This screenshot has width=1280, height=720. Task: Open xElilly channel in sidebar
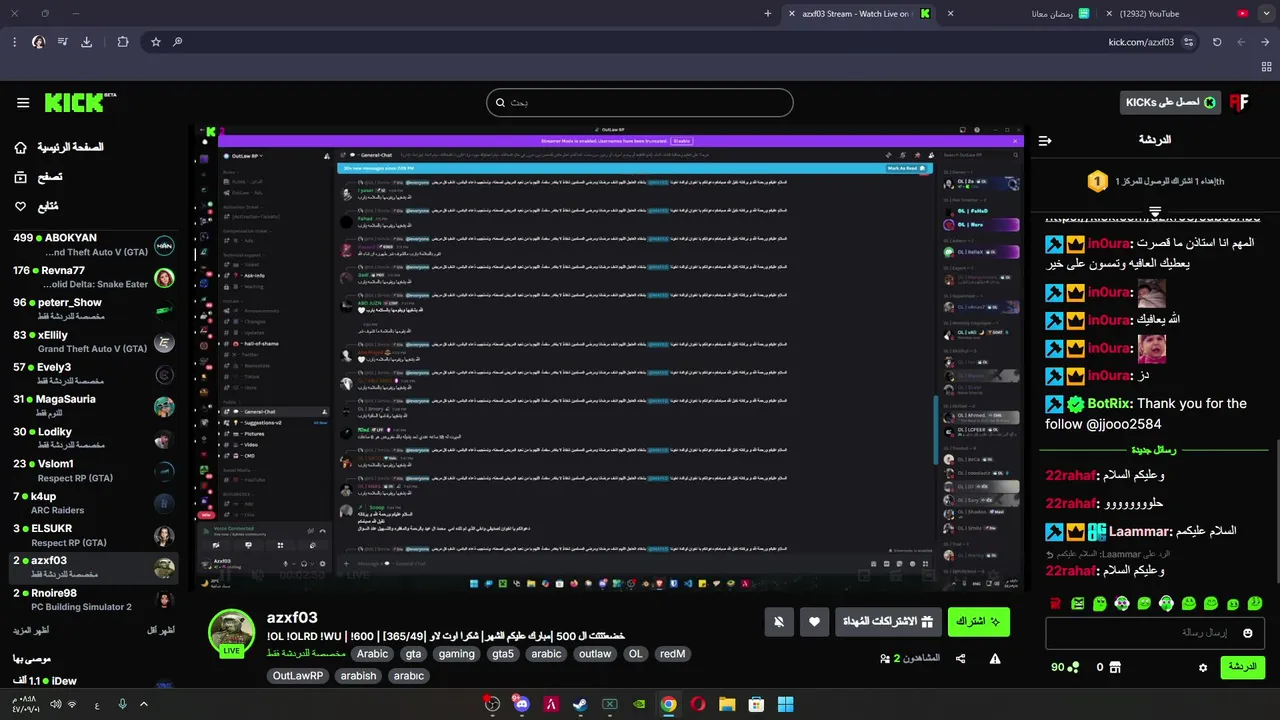click(x=94, y=342)
